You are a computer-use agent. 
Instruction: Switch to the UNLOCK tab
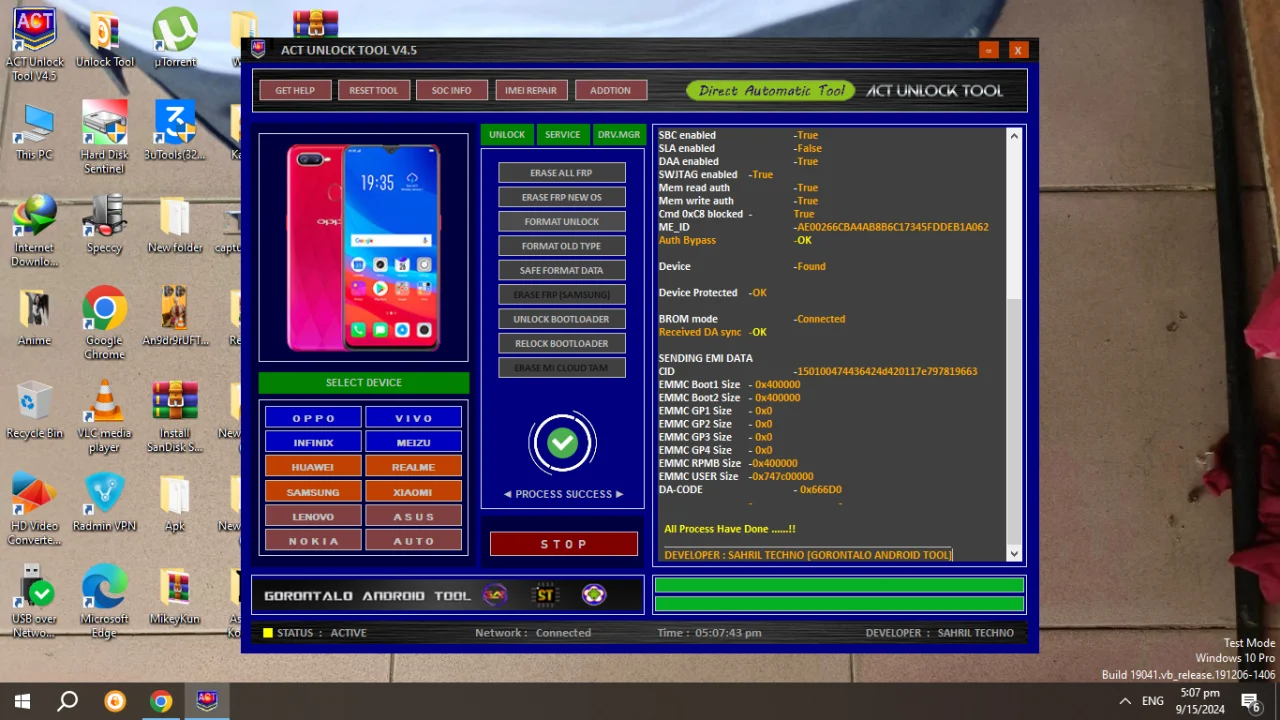507,134
